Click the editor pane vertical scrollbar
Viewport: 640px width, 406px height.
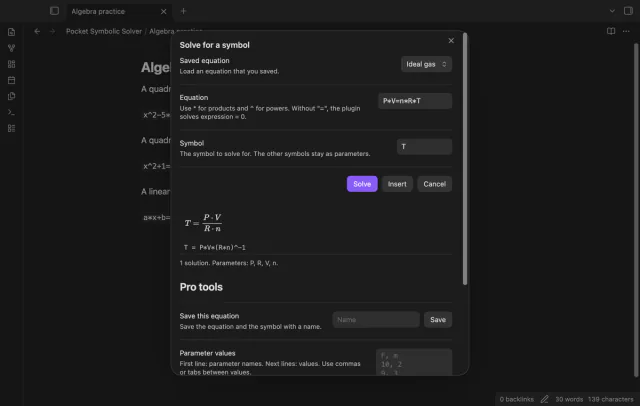coord(636,210)
